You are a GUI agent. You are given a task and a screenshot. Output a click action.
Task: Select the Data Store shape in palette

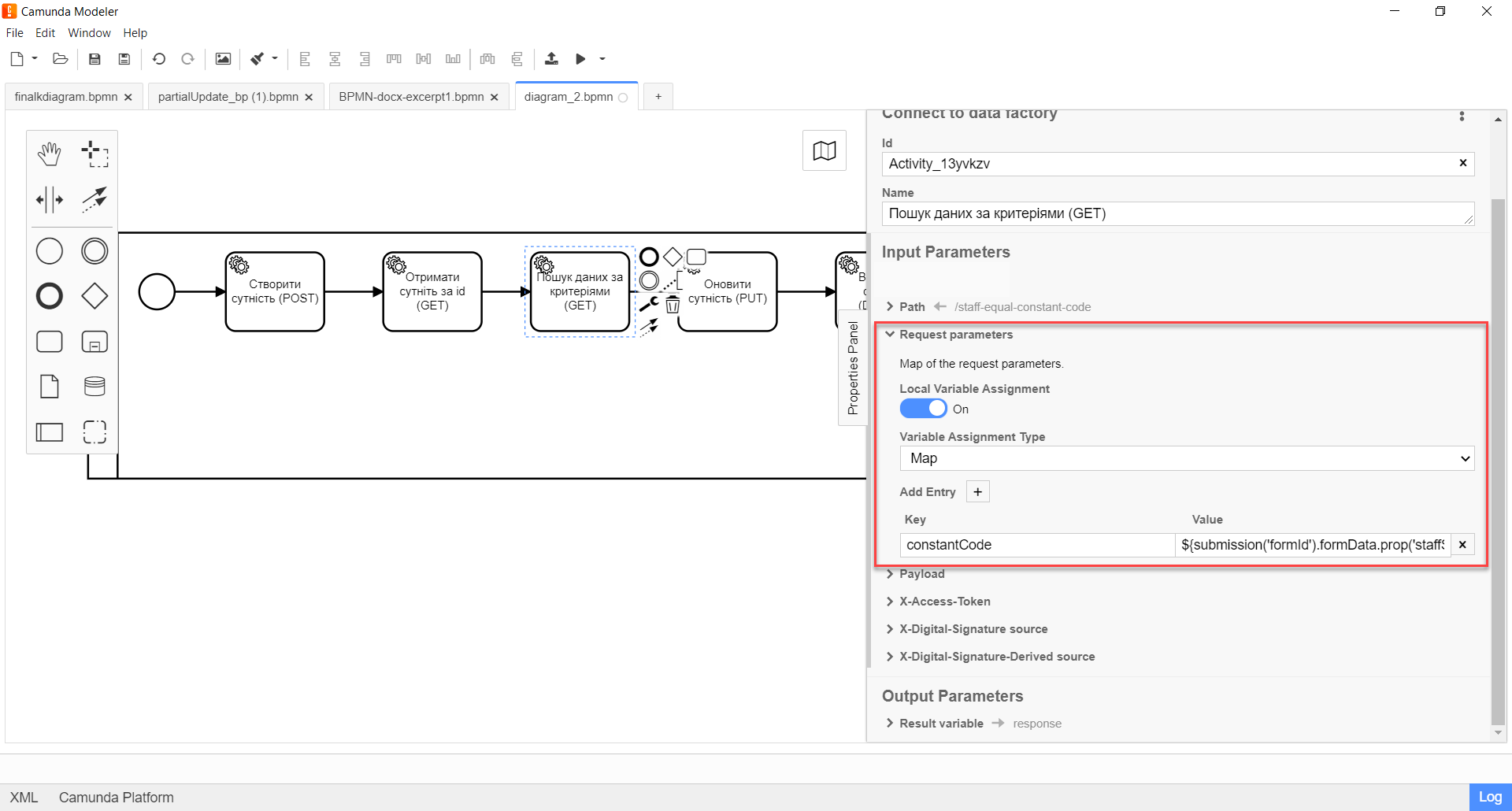[x=94, y=387]
